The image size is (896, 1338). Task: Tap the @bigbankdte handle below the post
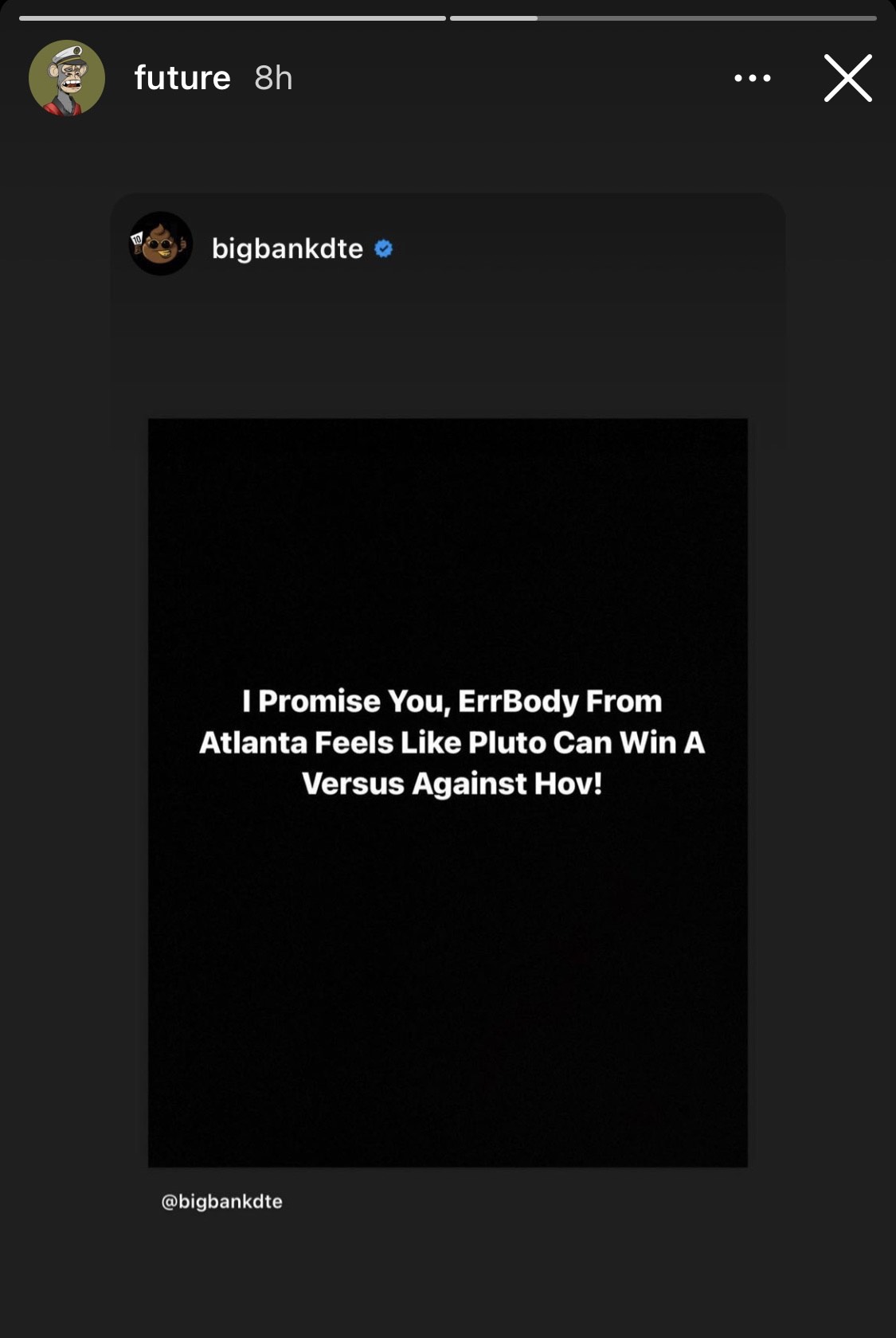[222, 1201]
